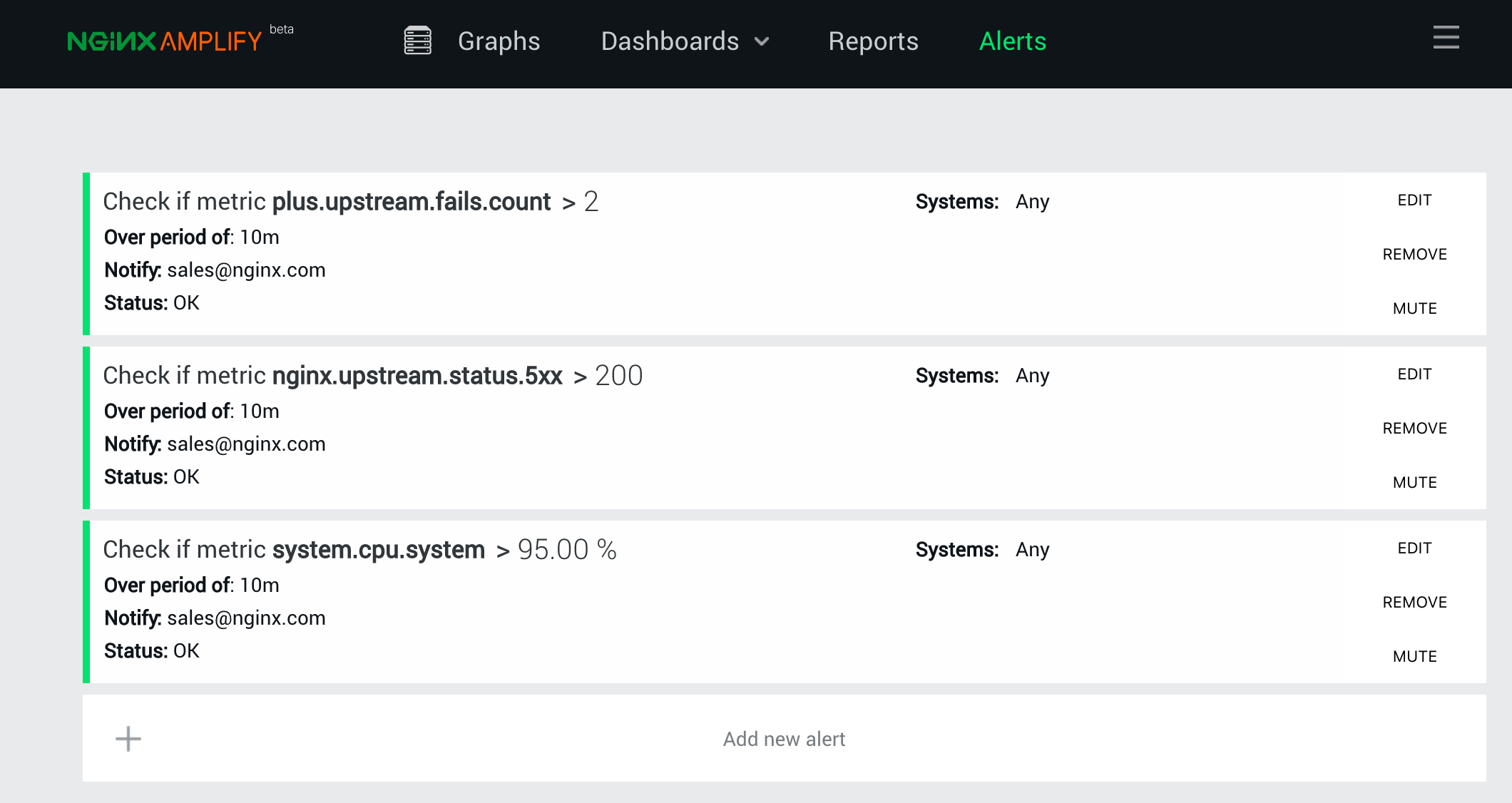Click the NGINX Amplify logo
Image resolution: width=1512 pixels, height=803 pixels.
click(165, 41)
